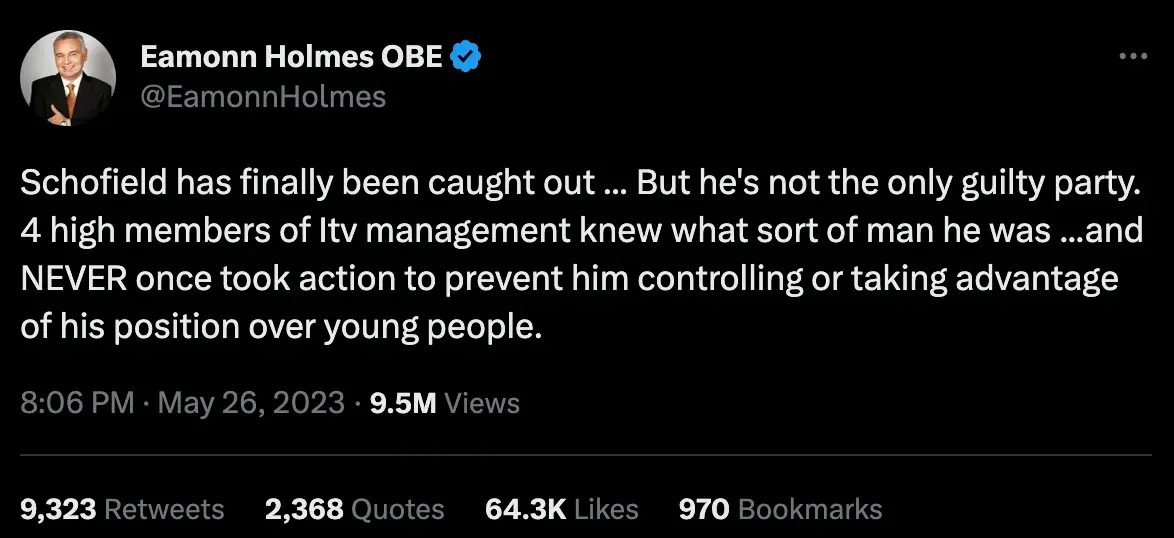Open the Eamonn Holmes OBE display name
This screenshot has height=538, width=1174.
point(291,57)
